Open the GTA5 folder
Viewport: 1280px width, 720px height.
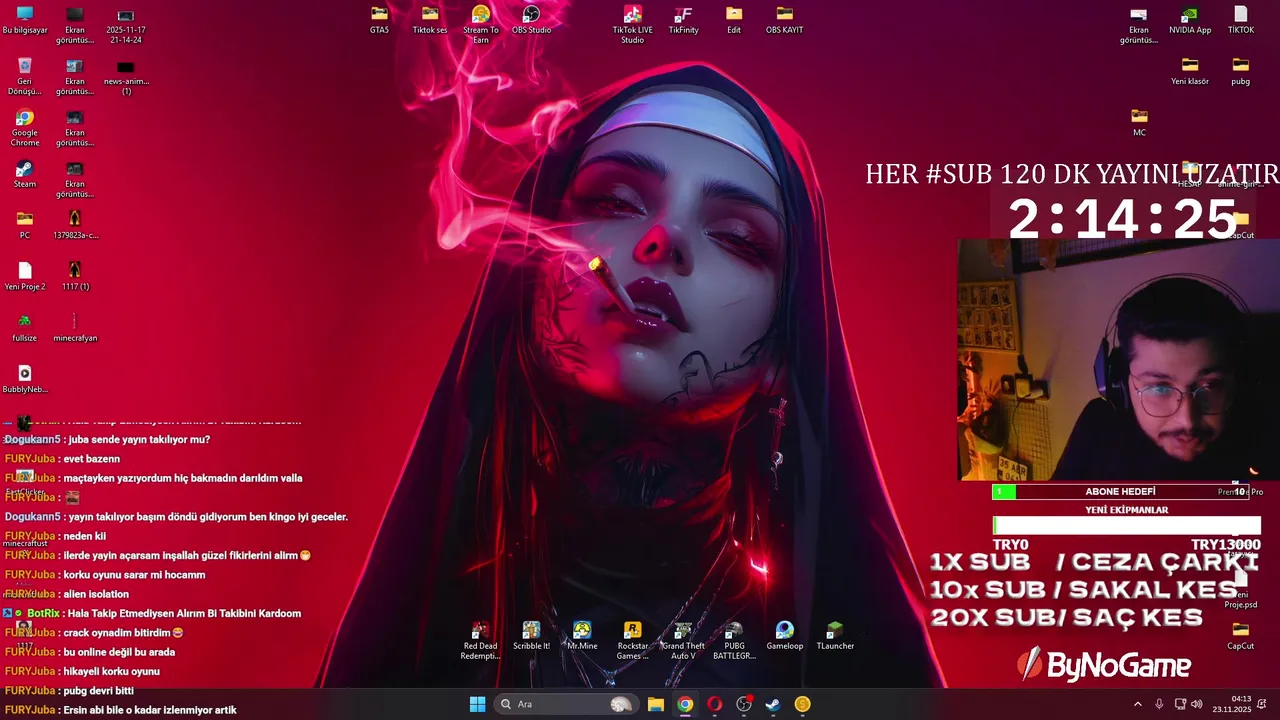(x=379, y=20)
